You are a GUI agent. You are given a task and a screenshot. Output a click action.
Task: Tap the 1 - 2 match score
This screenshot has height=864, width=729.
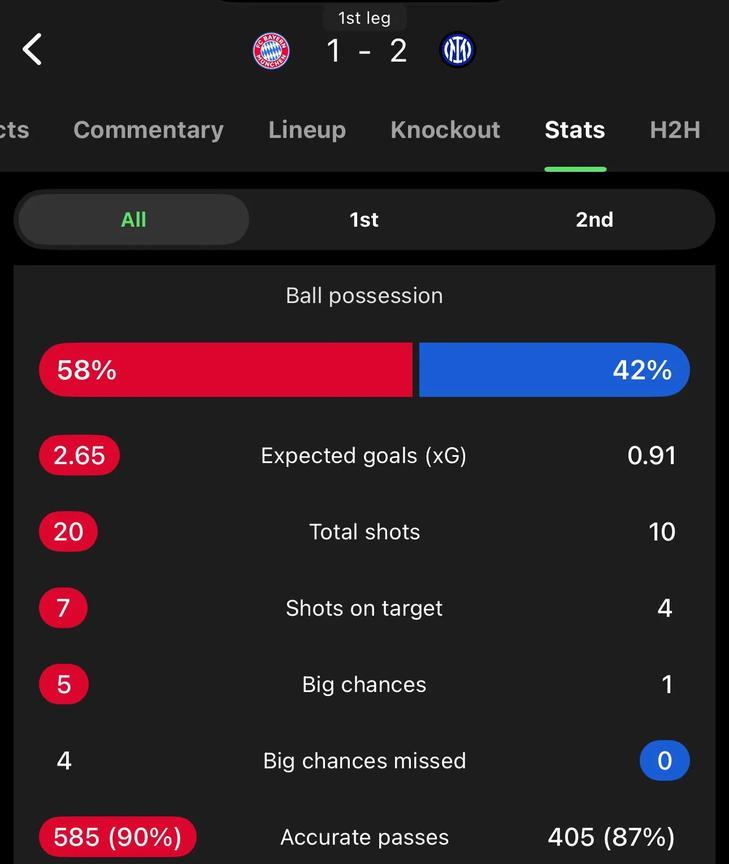pyautogui.click(x=366, y=51)
